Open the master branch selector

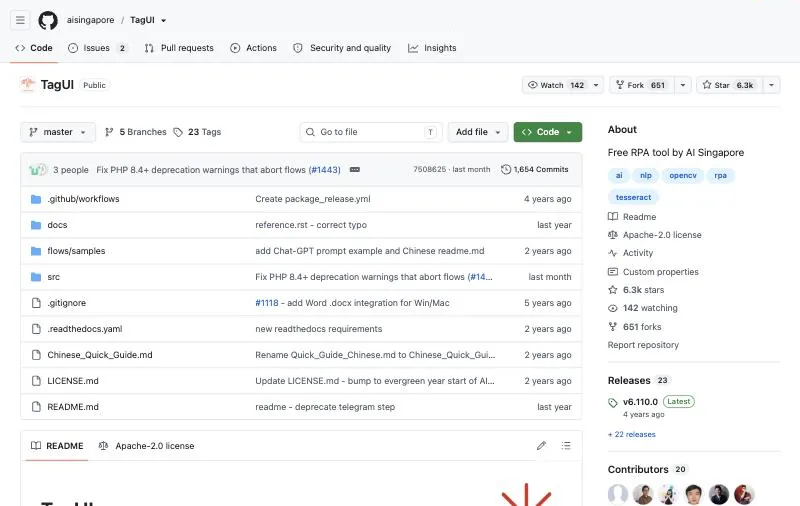tap(58, 132)
